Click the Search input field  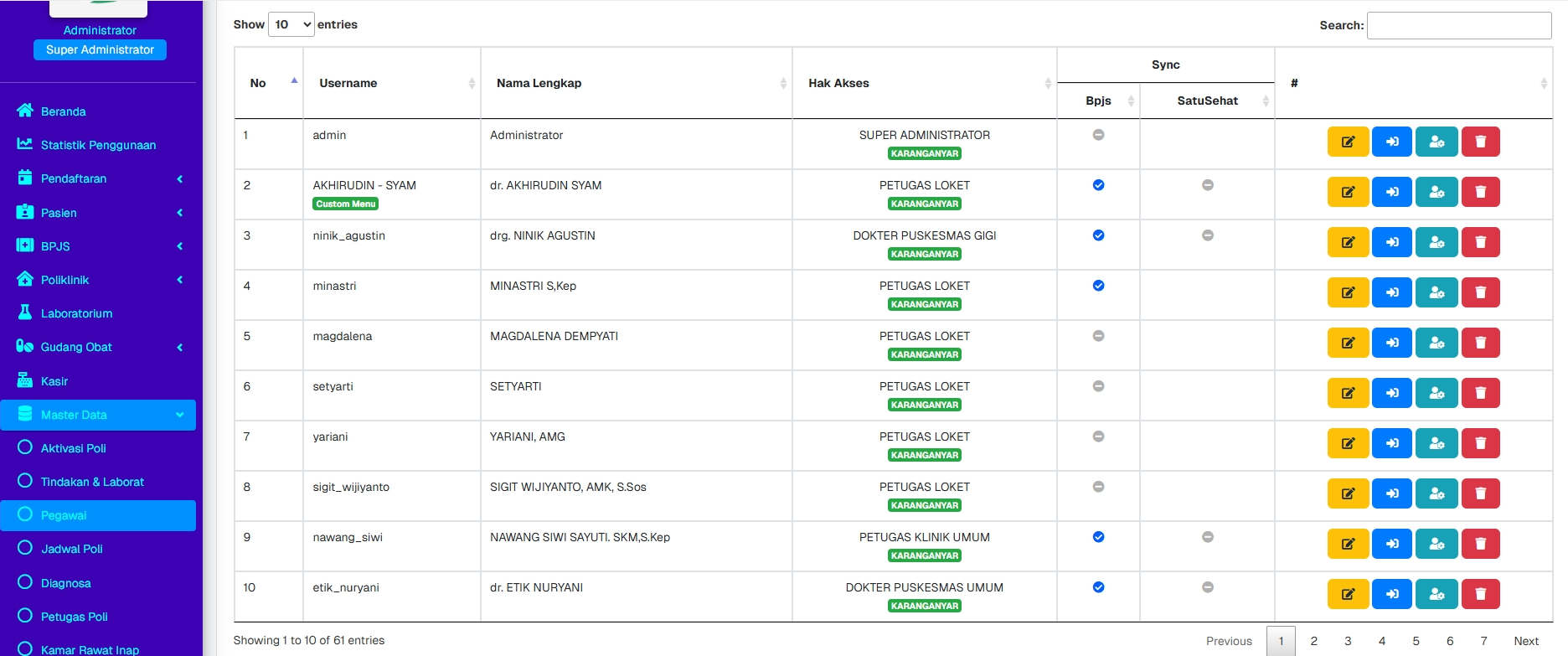pyautogui.click(x=1458, y=25)
